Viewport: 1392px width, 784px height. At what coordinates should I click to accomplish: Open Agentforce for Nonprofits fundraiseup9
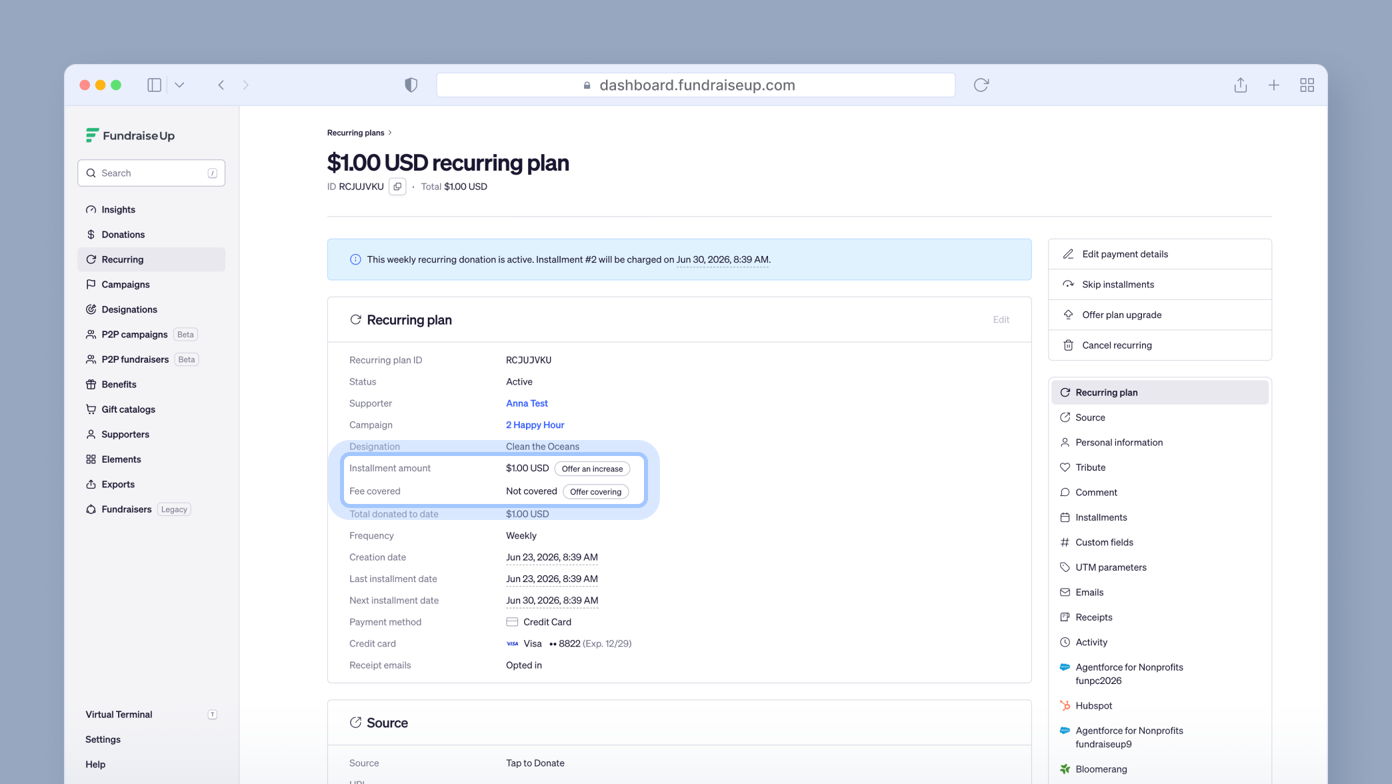[1160, 737]
